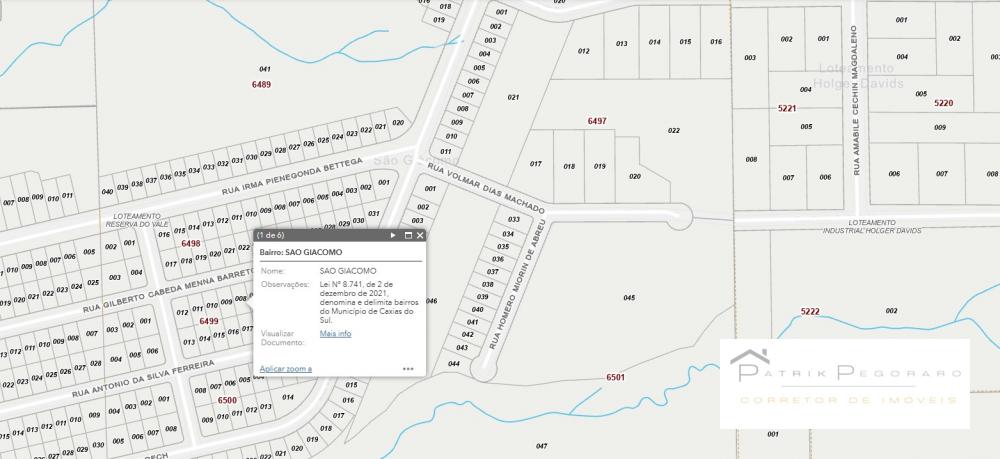Click the Aplicar zoom a link
This screenshot has height=459, width=1000.
[286, 368]
